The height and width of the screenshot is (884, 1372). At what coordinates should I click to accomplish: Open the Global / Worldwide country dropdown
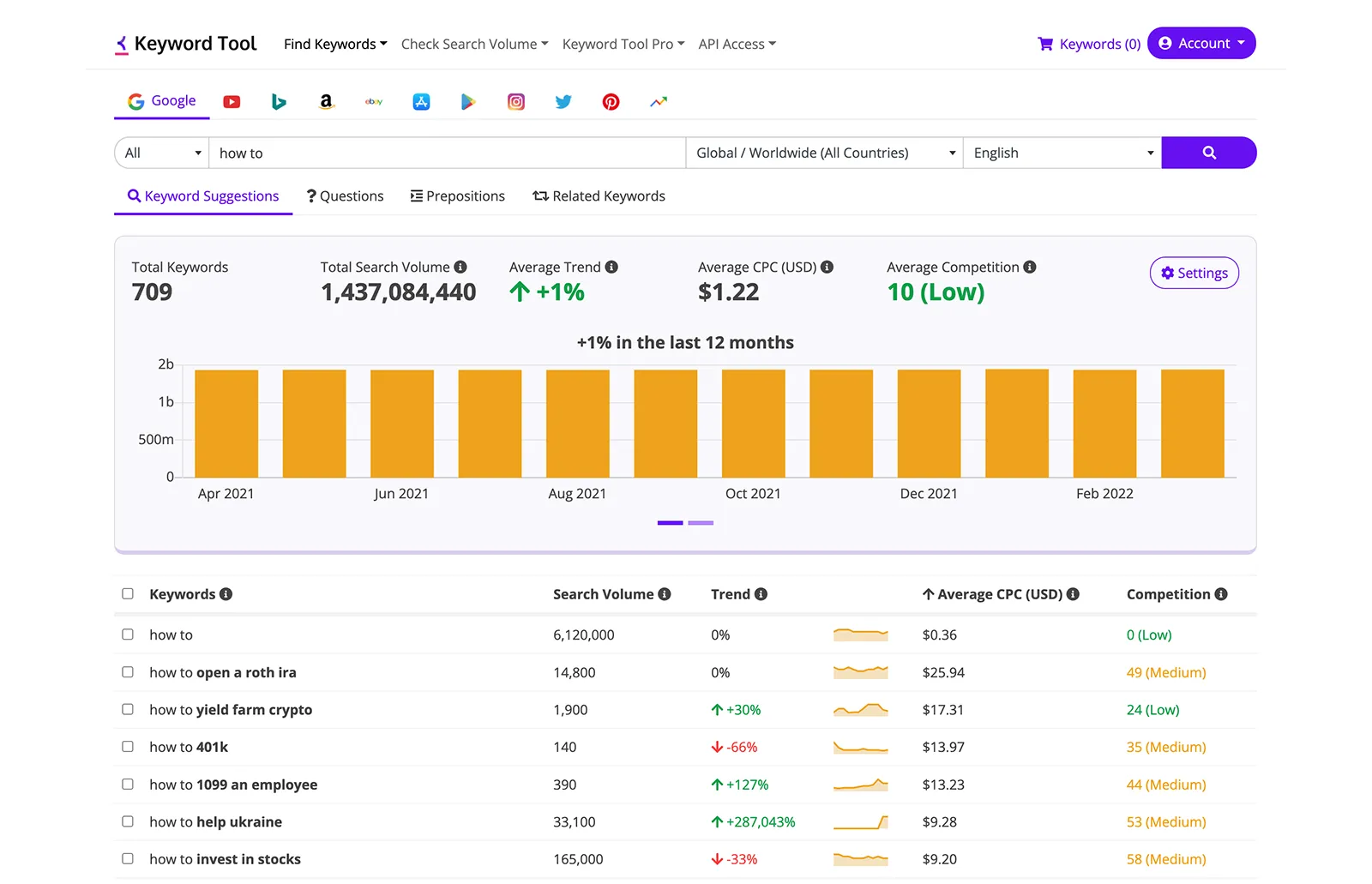(x=824, y=153)
